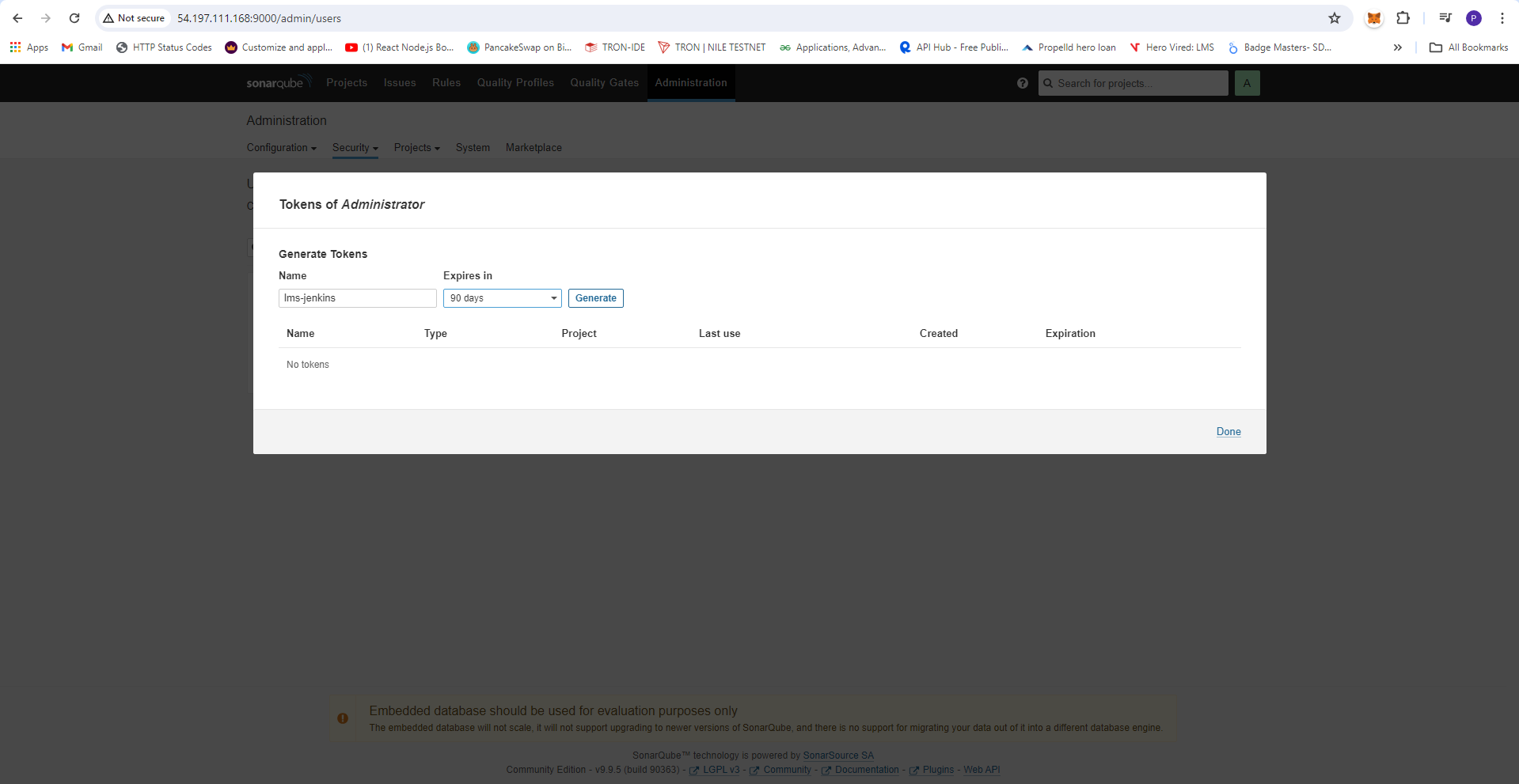
Task: Open the green A user avatar
Action: coord(1247,83)
